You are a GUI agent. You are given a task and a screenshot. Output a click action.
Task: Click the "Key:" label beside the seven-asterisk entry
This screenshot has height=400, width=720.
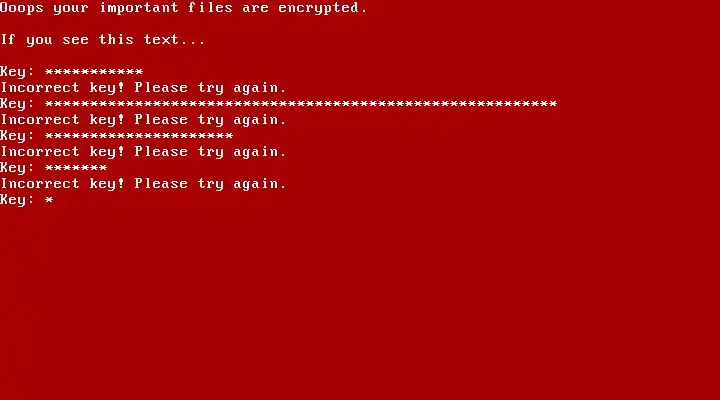[x=17, y=168]
